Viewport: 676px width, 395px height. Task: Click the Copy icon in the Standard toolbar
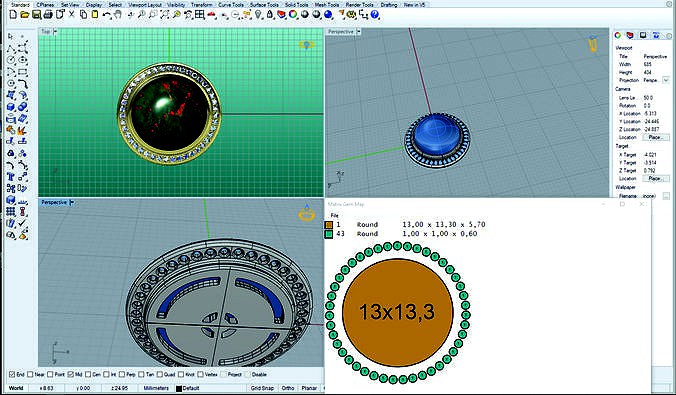pyautogui.click(x=83, y=15)
